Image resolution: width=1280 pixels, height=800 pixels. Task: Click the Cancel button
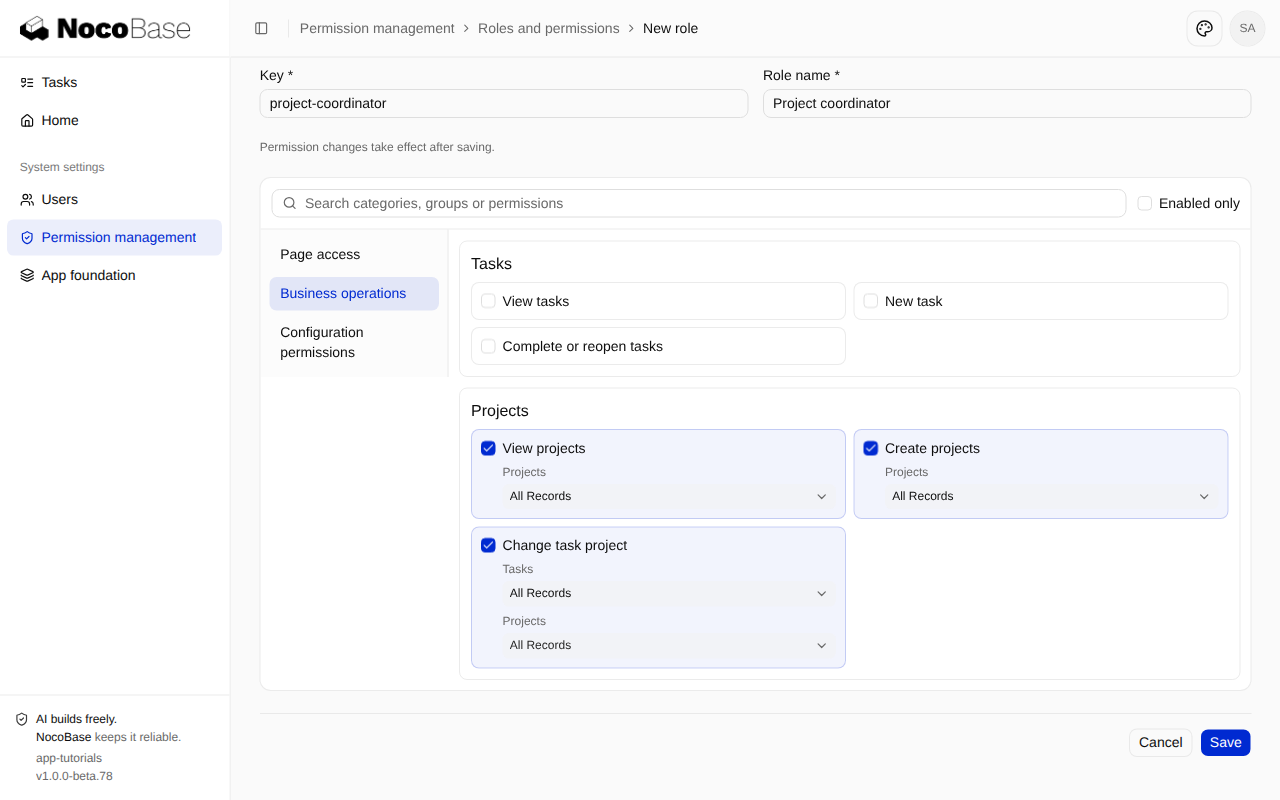1160,742
